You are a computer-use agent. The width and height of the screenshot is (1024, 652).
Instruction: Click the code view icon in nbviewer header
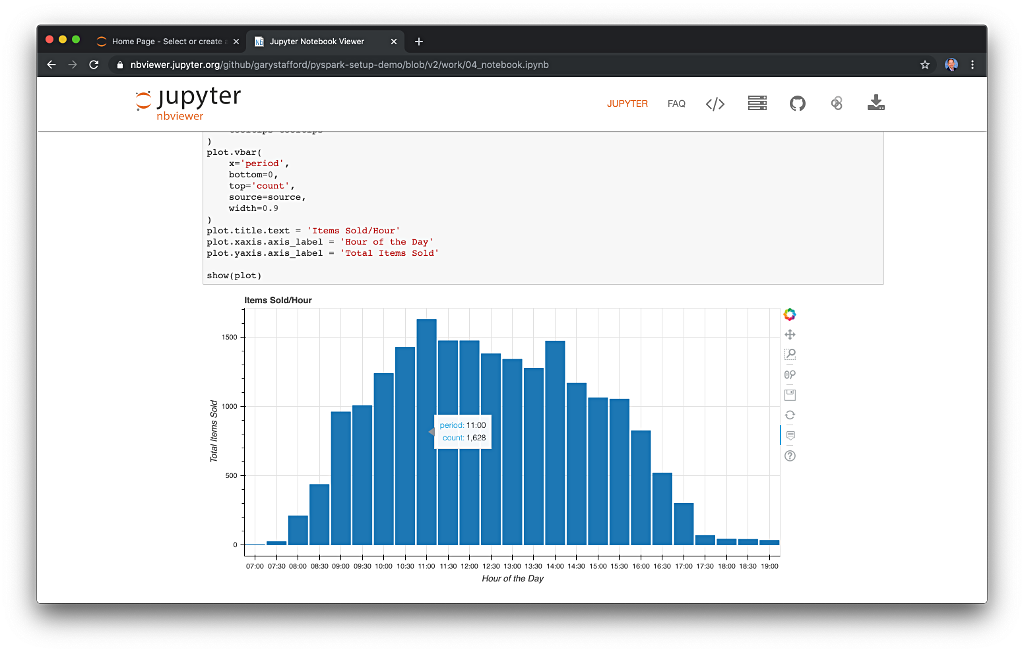715,103
